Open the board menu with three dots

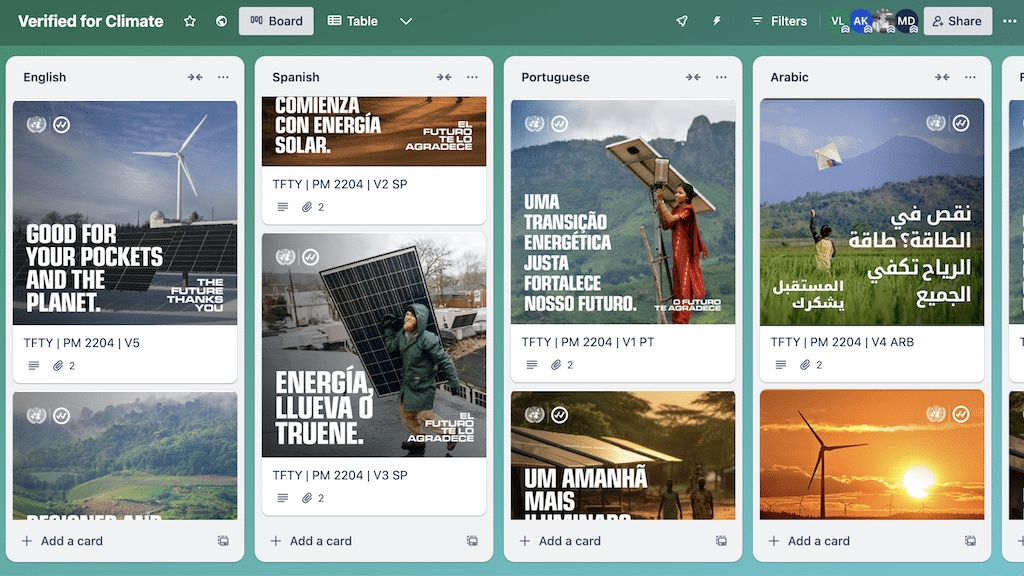click(x=1010, y=21)
